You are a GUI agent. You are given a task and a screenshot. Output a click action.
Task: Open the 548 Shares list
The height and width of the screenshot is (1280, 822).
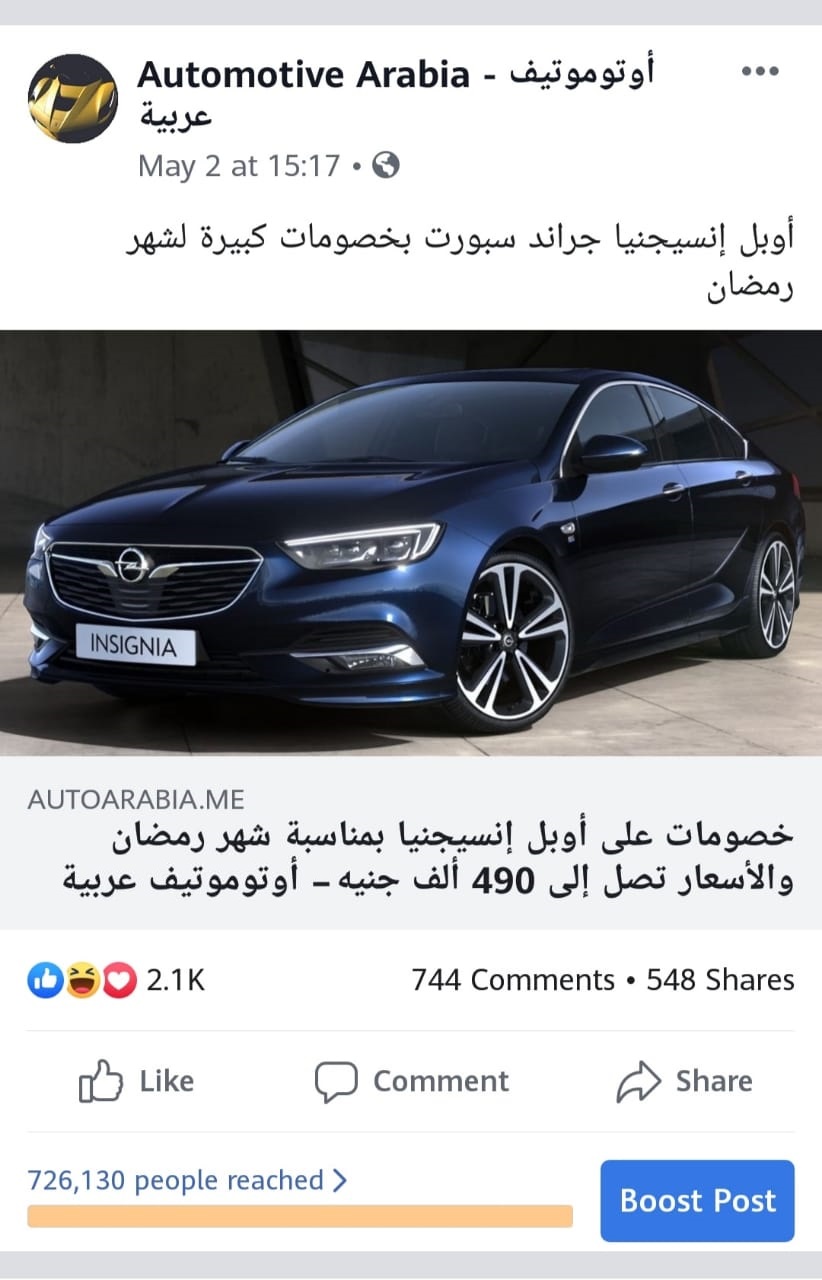(720, 980)
